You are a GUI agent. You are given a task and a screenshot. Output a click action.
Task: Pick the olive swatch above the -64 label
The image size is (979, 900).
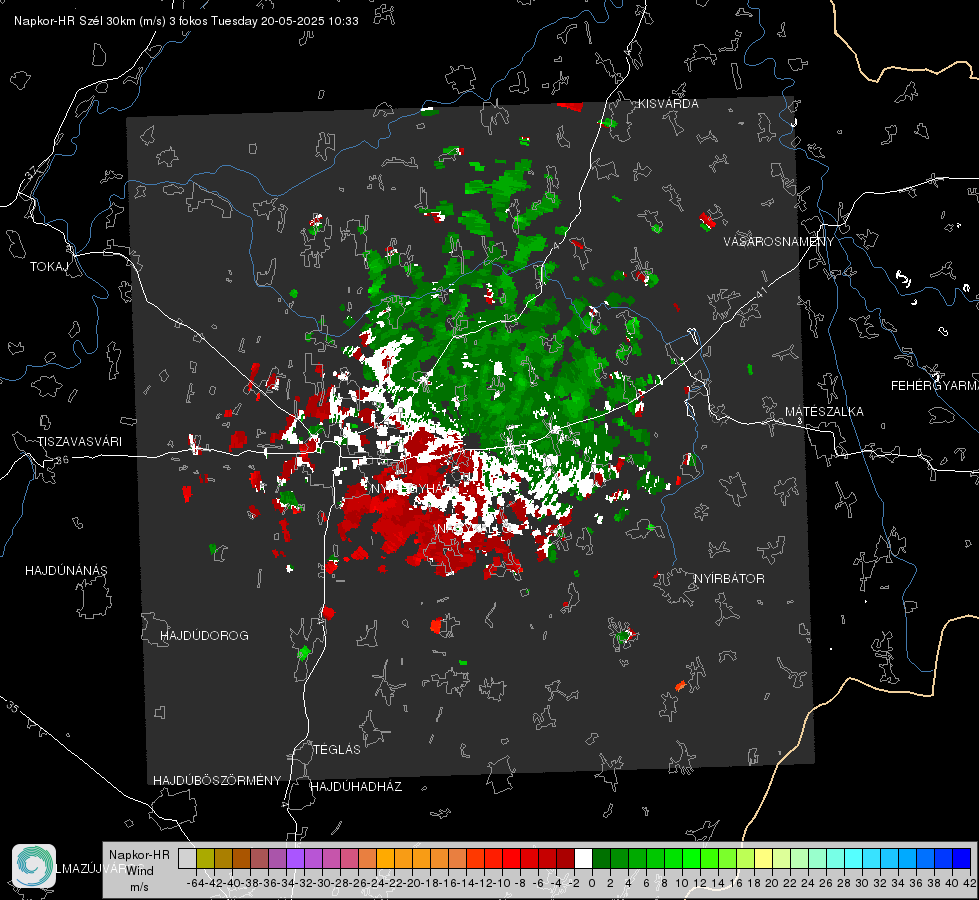click(205, 858)
